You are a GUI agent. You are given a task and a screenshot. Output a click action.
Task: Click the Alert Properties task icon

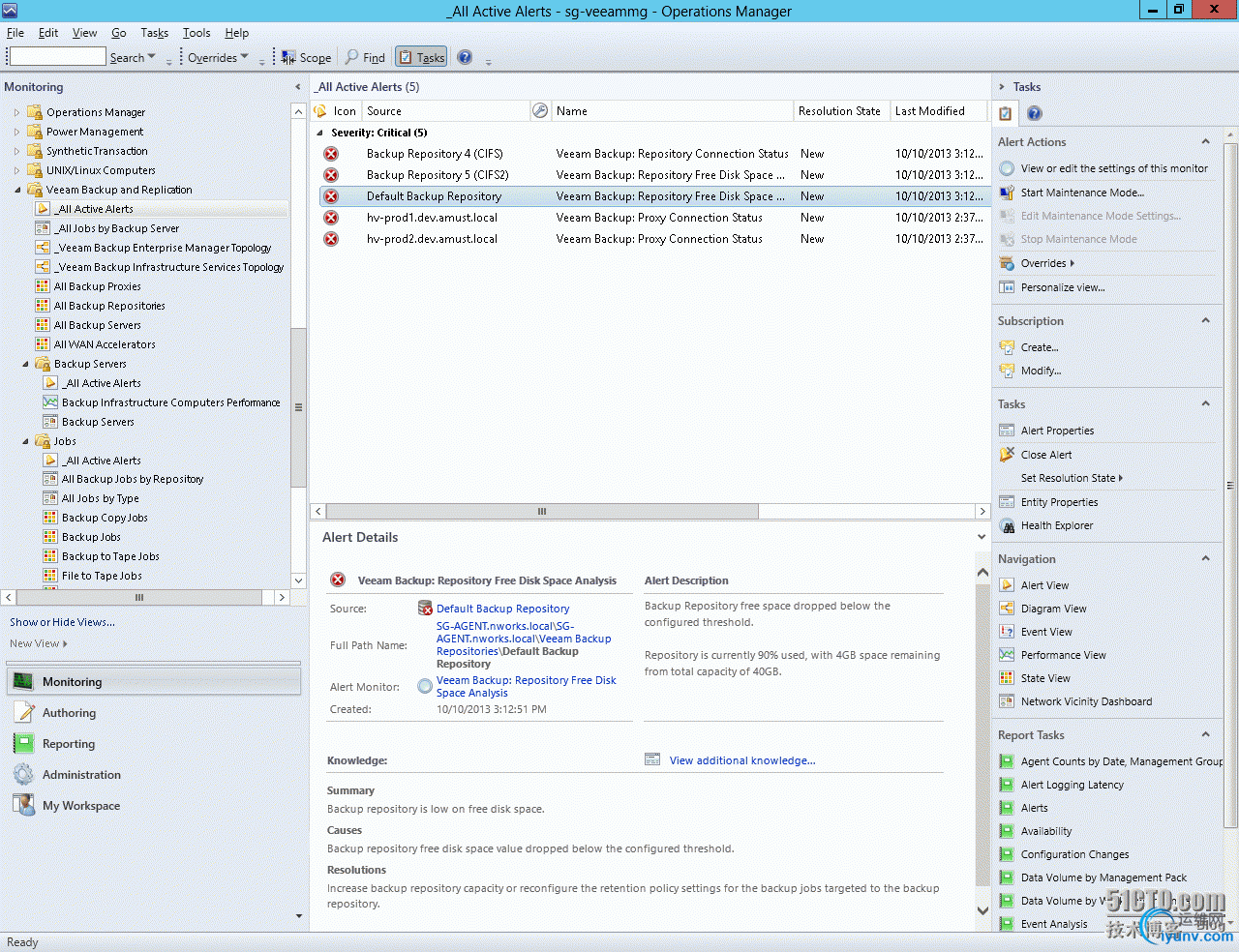1007,431
